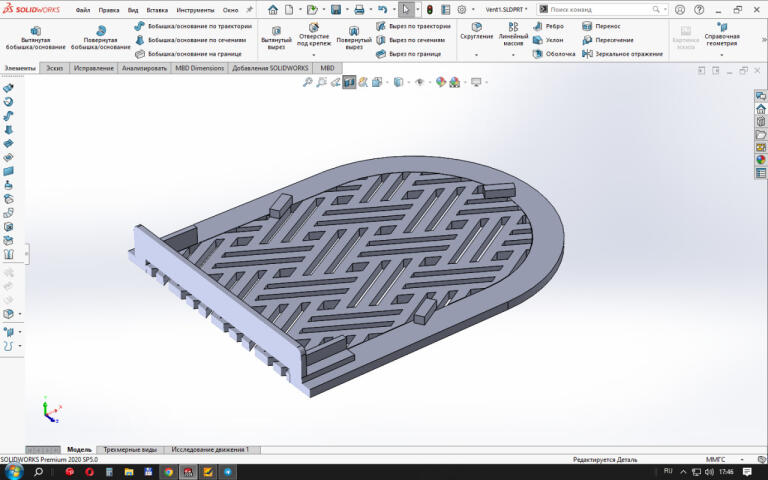
Task: Expand dropdown under Справочная геометрия
Action: (721, 55)
